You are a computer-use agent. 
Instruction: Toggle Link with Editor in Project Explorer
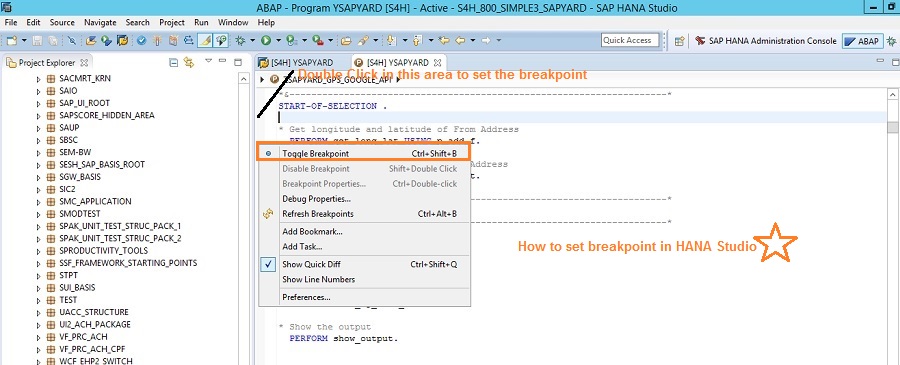189,63
